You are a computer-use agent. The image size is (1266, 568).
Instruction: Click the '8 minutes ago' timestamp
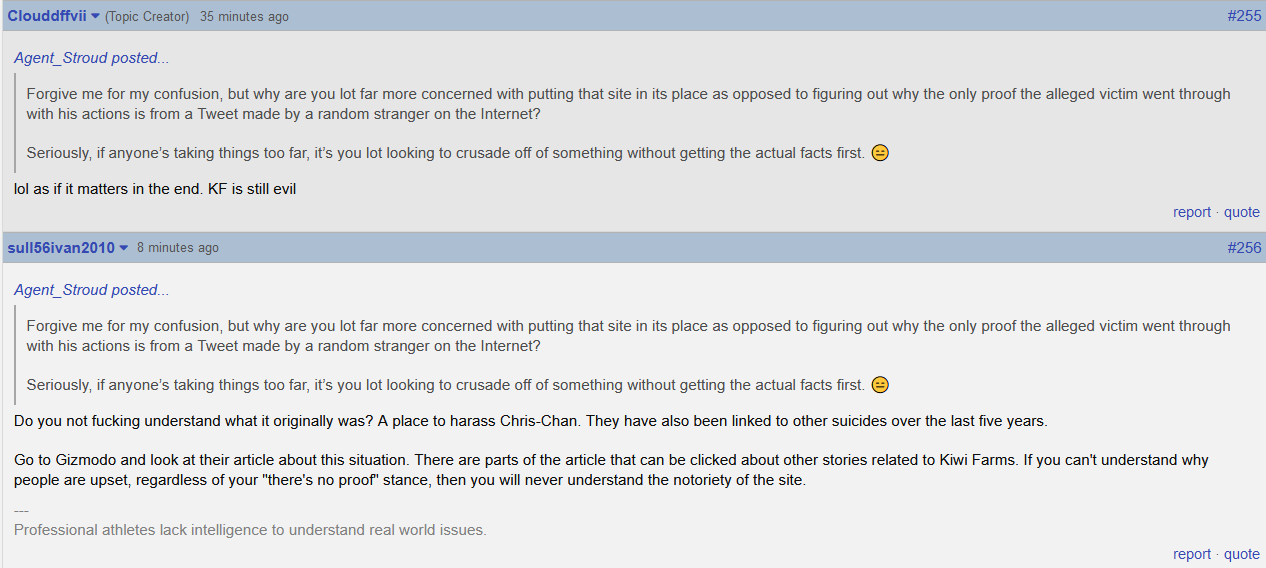tap(178, 248)
